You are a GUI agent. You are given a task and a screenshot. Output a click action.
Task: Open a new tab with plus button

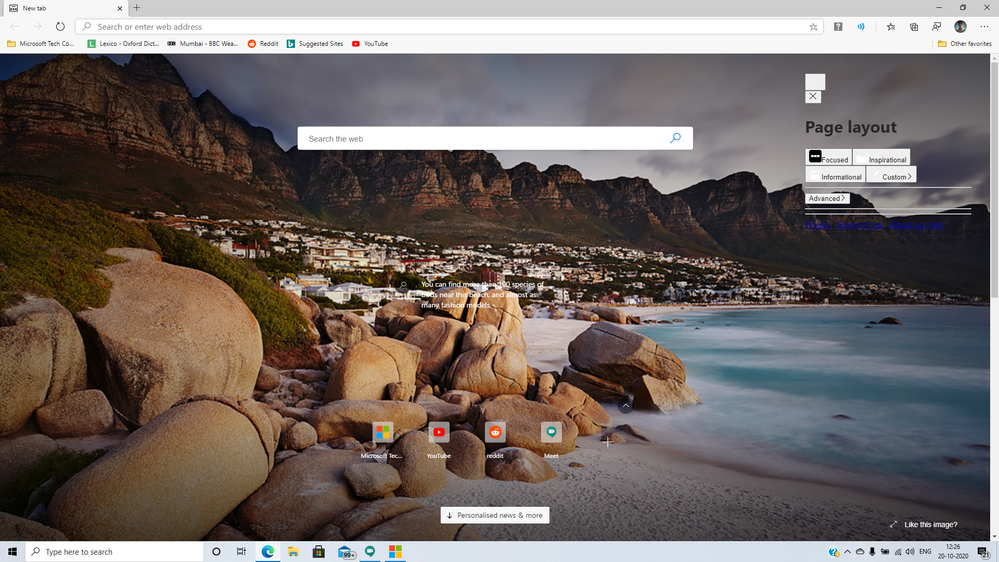tap(136, 8)
